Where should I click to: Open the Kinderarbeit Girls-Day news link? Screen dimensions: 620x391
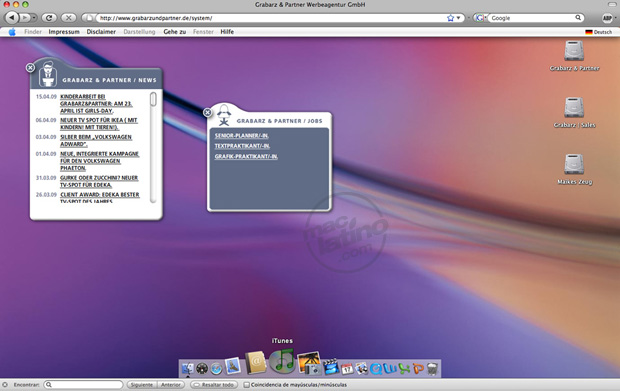click(96, 104)
